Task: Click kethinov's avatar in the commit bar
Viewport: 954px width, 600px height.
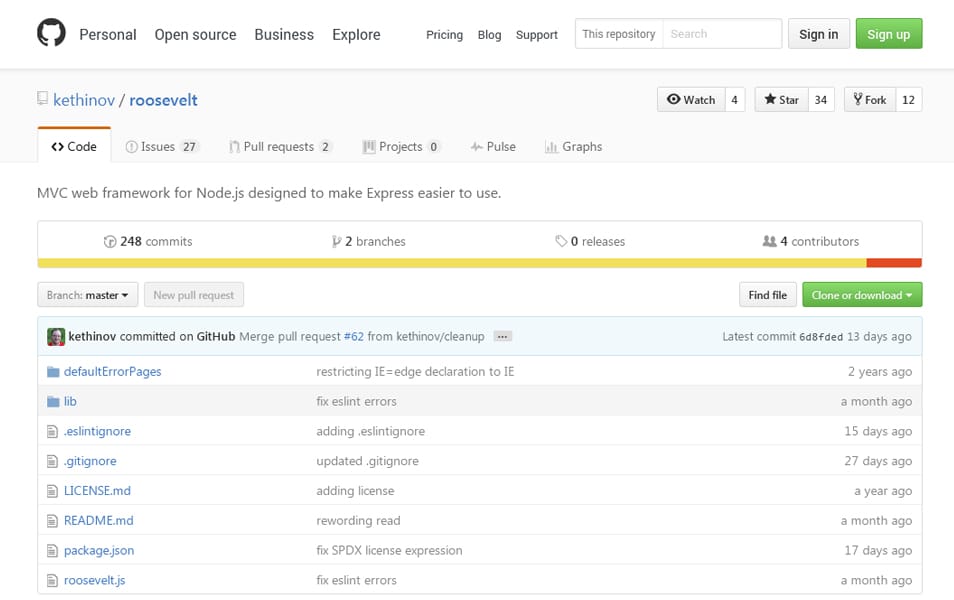Action: (x=56, y=337)
